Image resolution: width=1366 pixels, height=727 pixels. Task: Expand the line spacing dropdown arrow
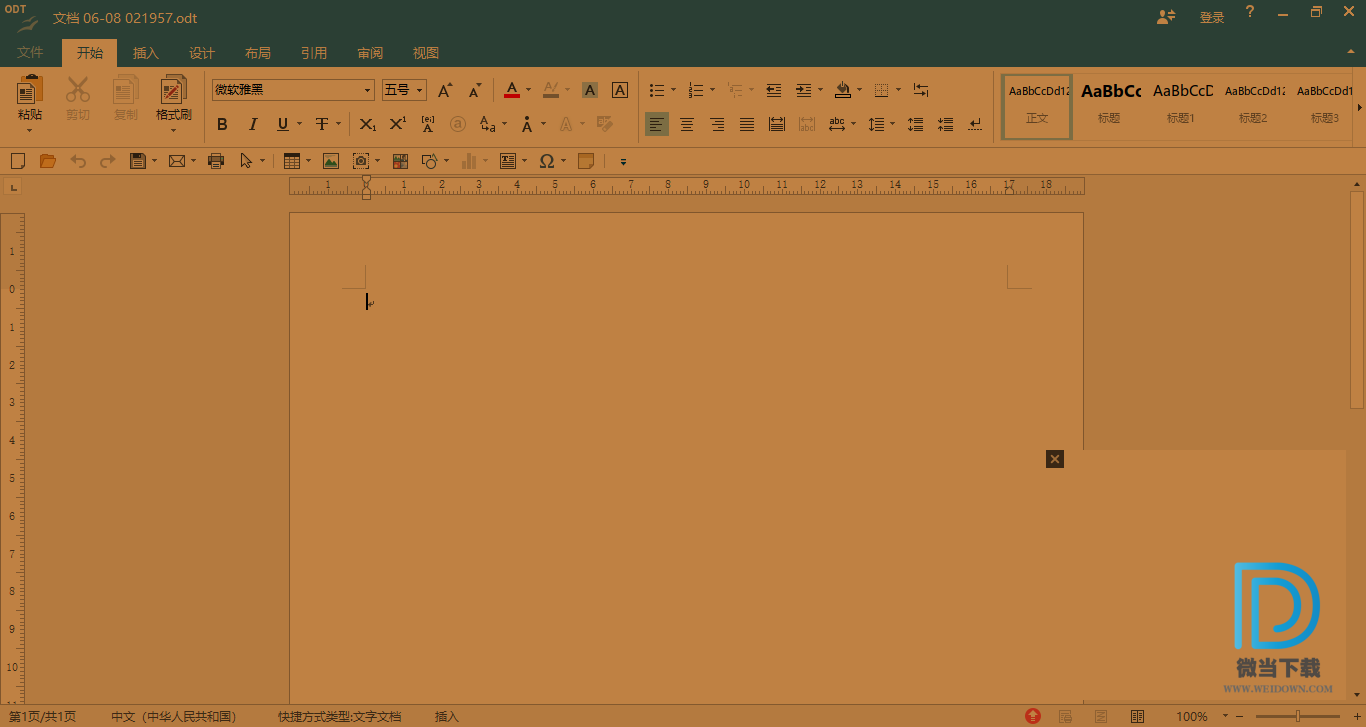[x=892, y=124]
